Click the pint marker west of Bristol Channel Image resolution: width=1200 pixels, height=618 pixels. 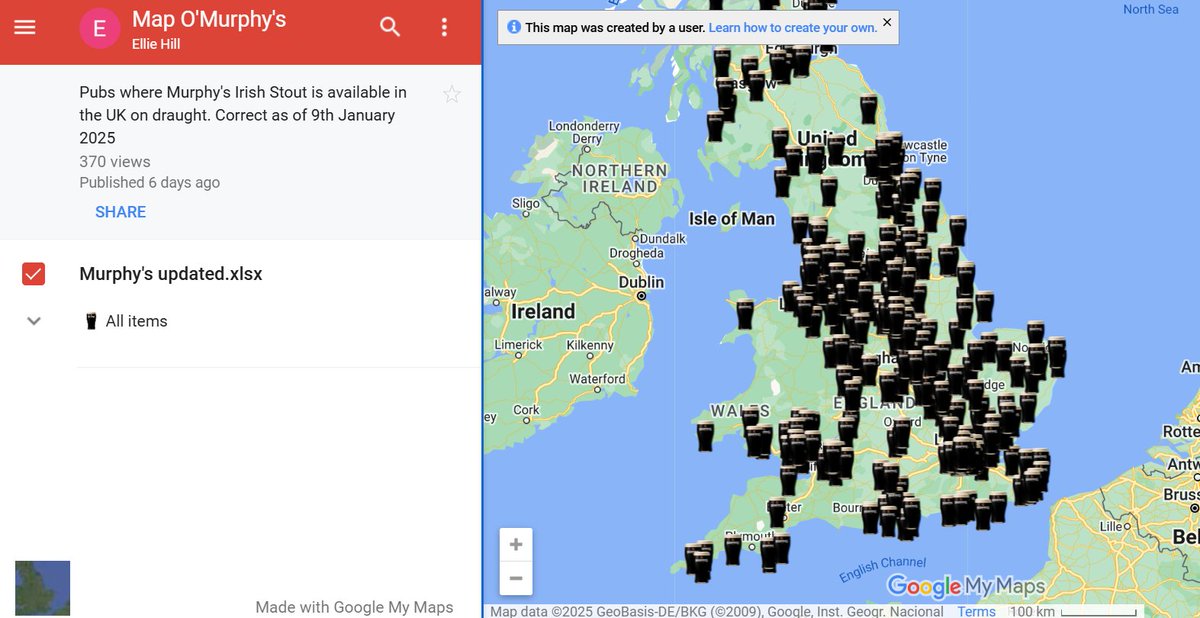pos(706,437)
